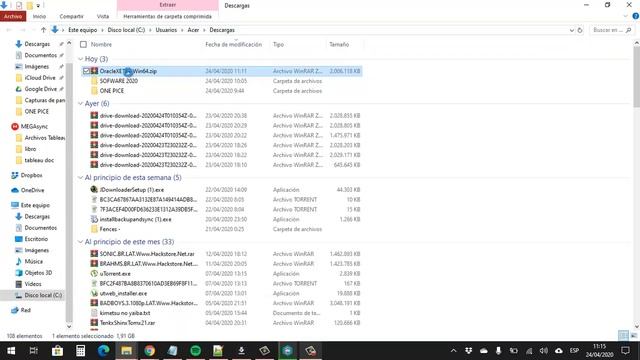Open the address bar history dropdown
Viewport: 640px width, 360px height.
[x=571, y=30]
